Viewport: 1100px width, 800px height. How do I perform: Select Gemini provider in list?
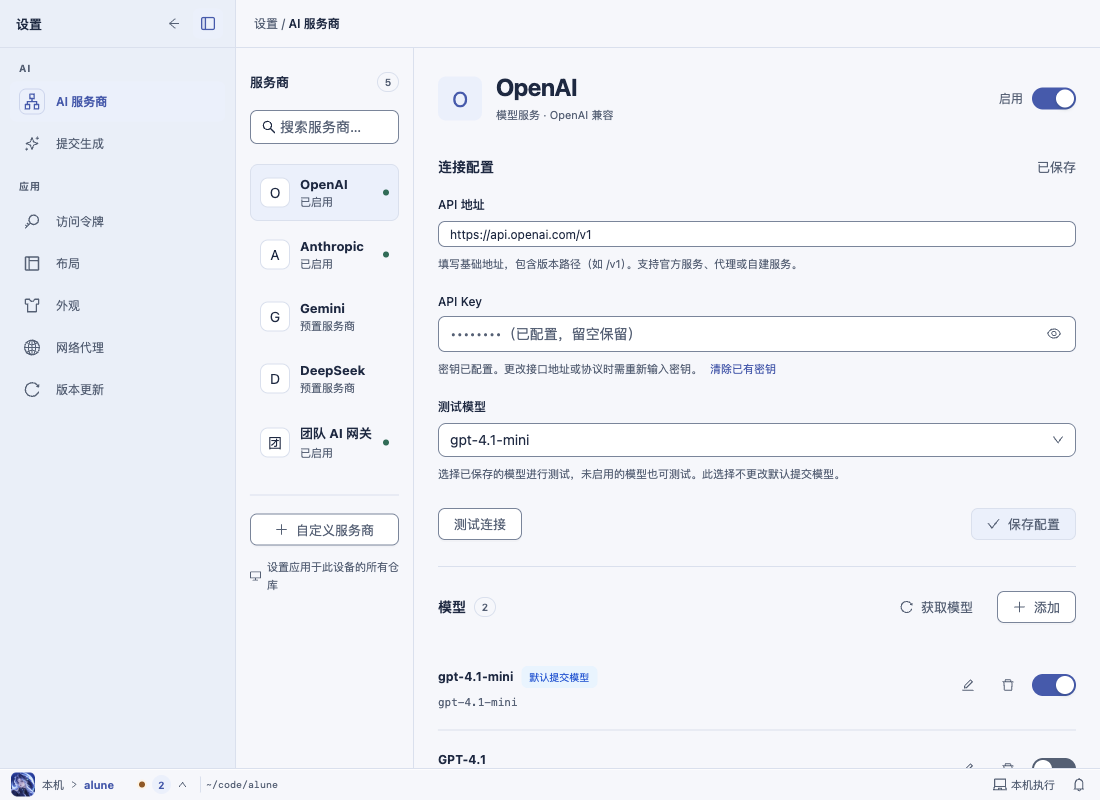pos(324,316)
